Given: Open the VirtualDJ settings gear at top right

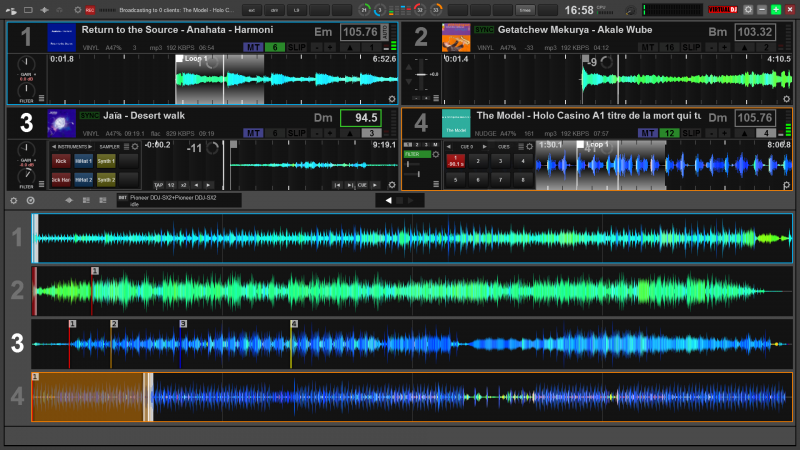Looking at the screenshot, I should coord(748,10).
